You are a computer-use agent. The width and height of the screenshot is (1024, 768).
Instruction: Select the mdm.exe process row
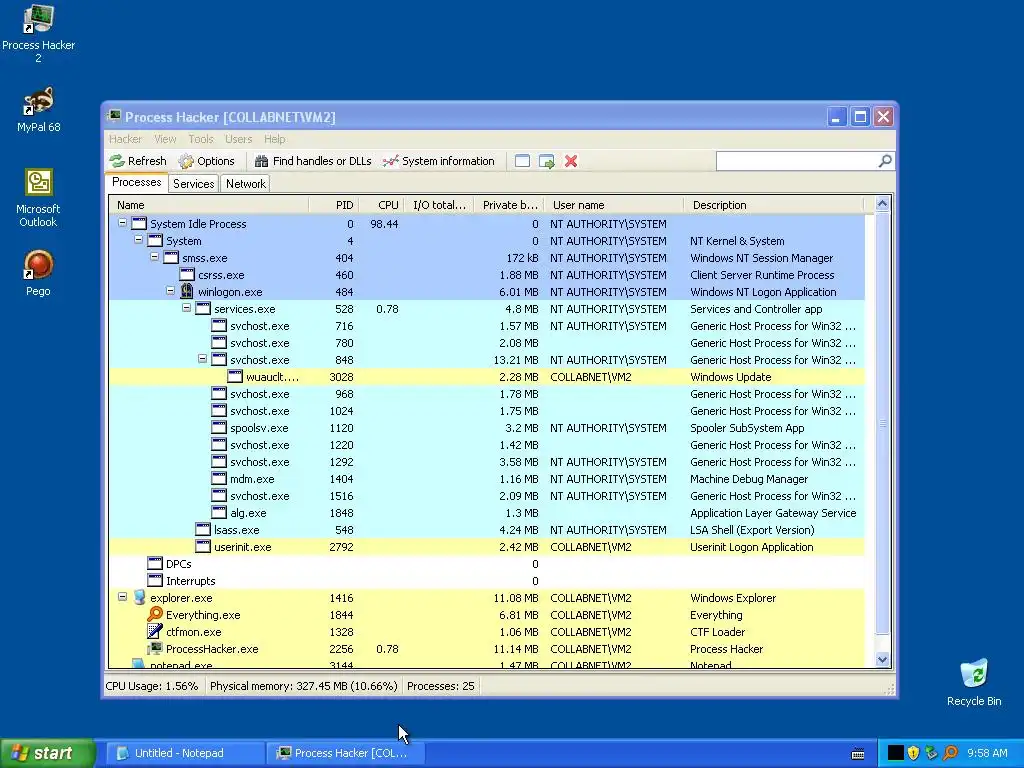click(x=487, y=479)
